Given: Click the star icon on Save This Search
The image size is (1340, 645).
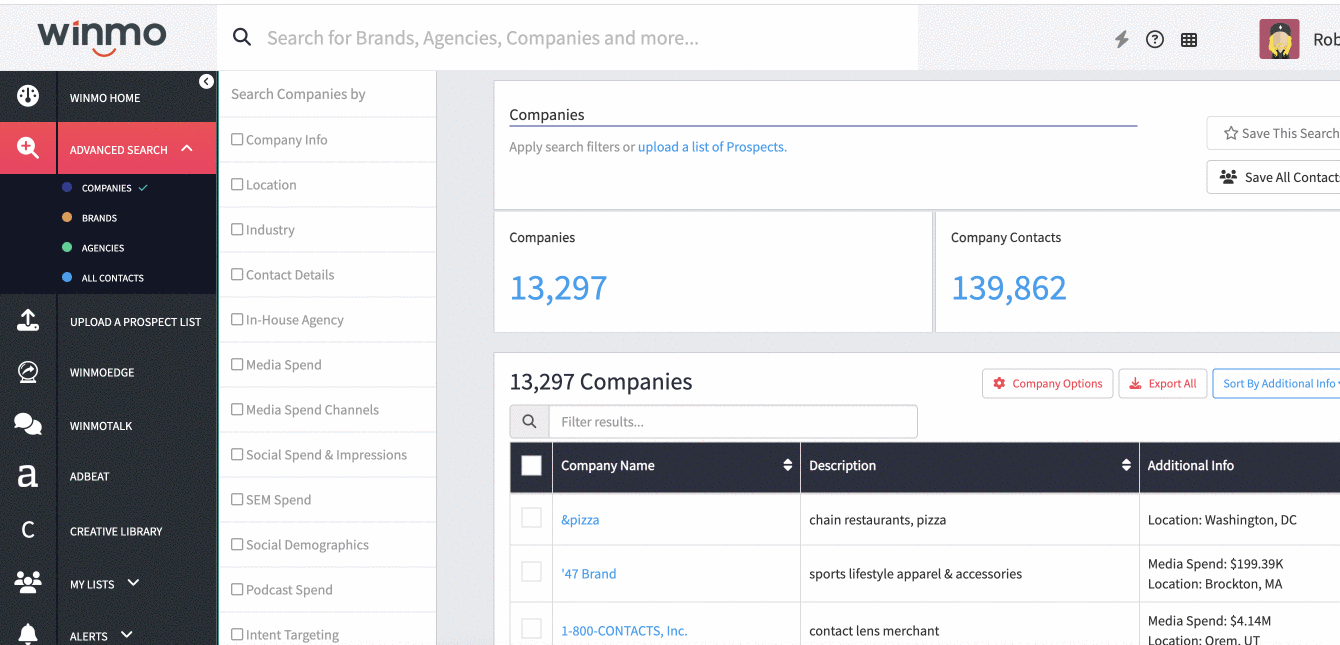Looking at the screenshot, I should (x=1231, y=133).
